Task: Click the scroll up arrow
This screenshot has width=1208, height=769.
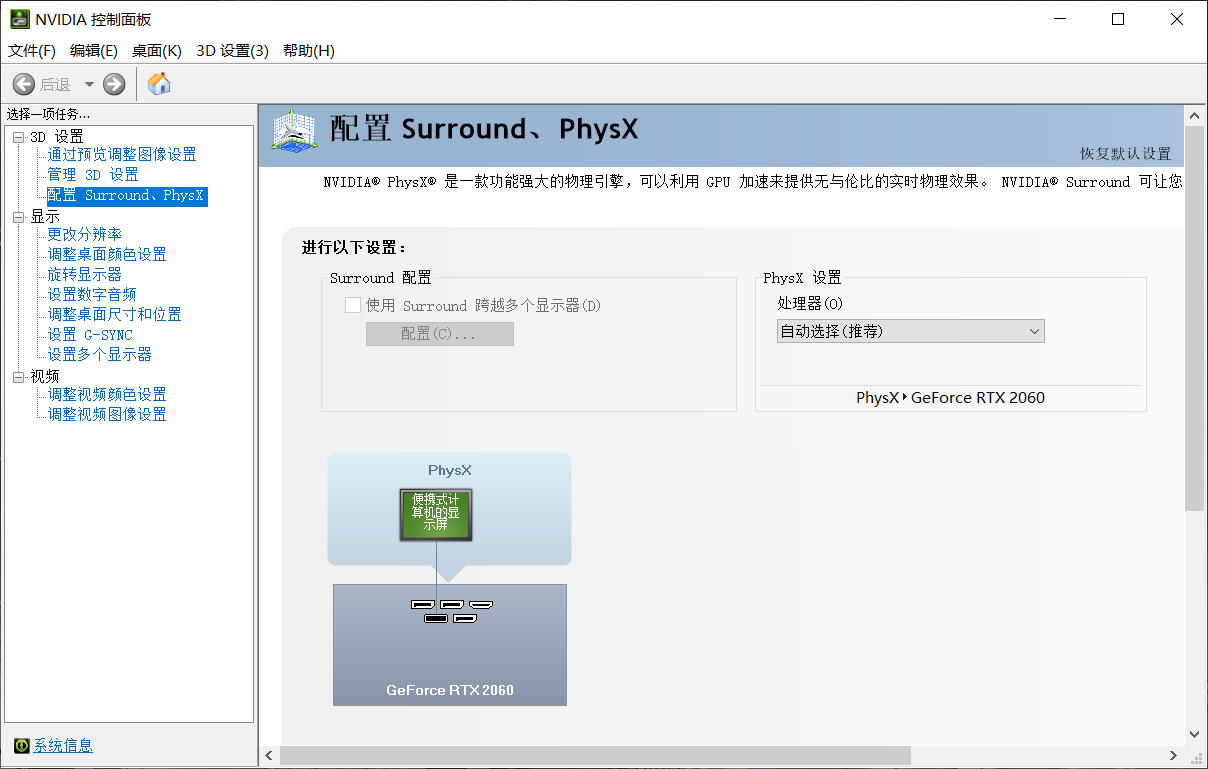Action: pos(1195,117)
